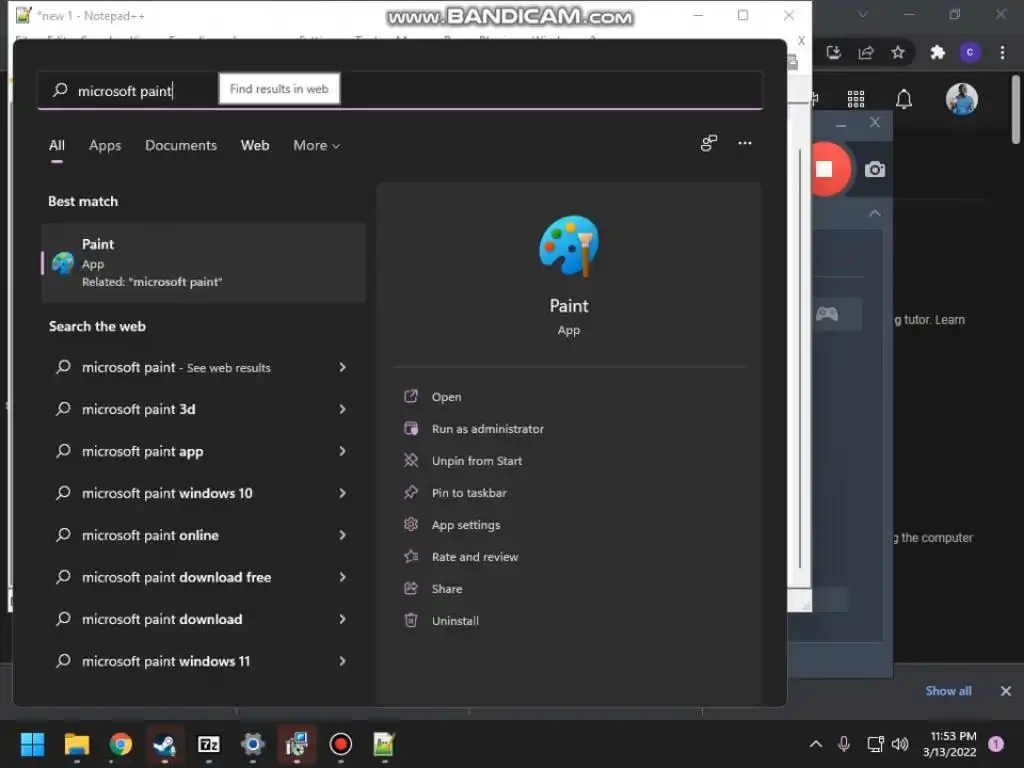Switch to the Web filter tab
Screen dimensions: 1024x768
pyautogui.click(x=255, y=146)
